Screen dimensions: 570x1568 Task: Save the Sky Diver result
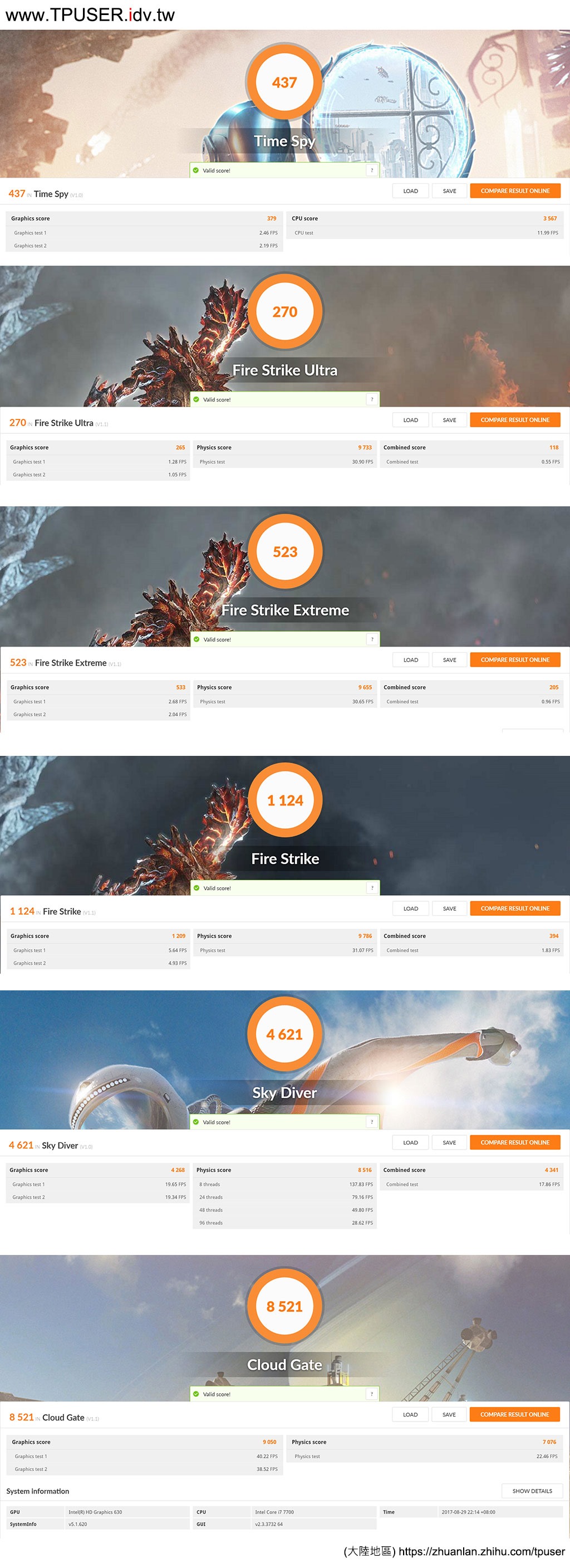pyautogui.click(x=450, y=1142)
